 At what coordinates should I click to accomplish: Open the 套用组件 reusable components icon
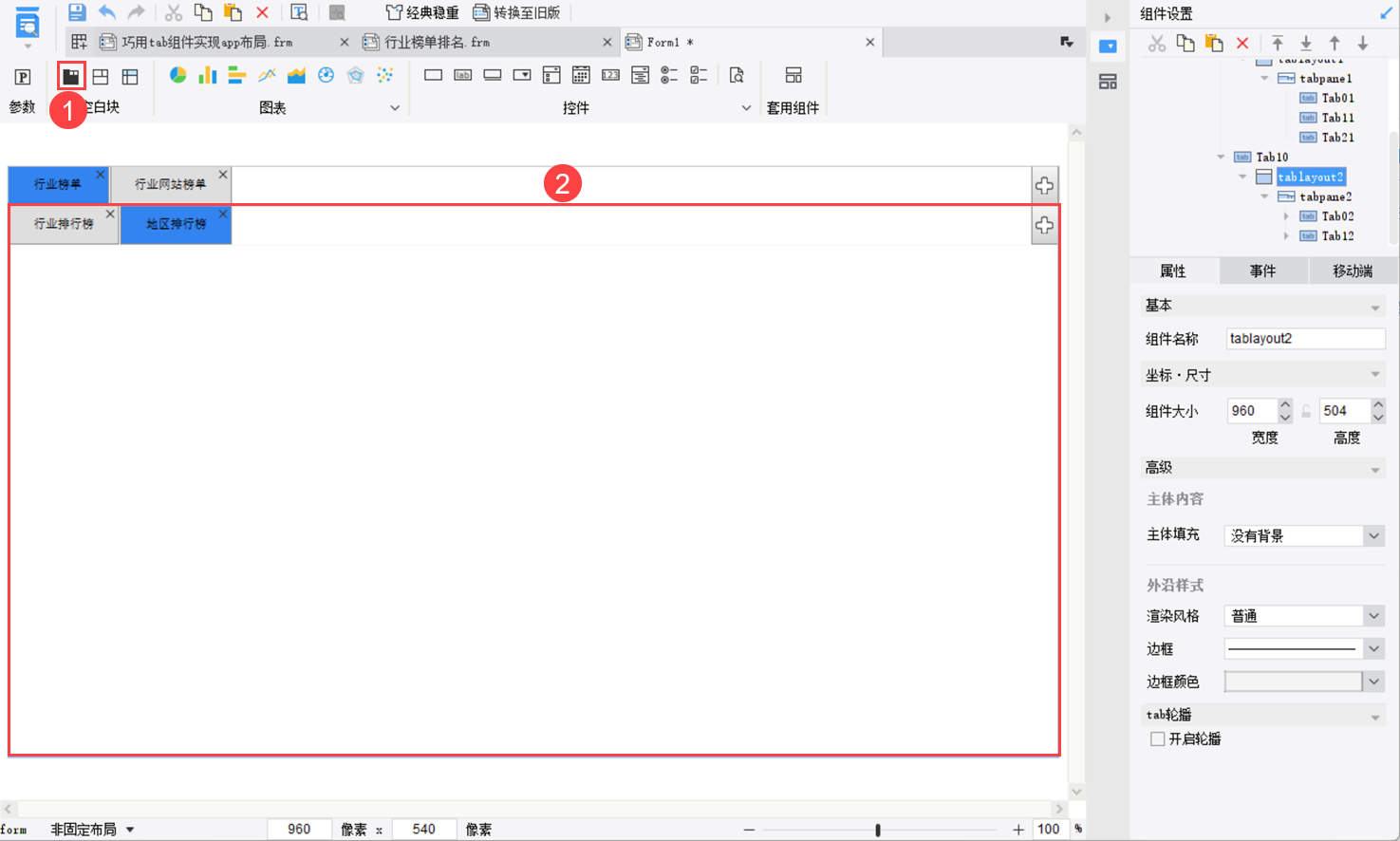[x=793, y=75]
